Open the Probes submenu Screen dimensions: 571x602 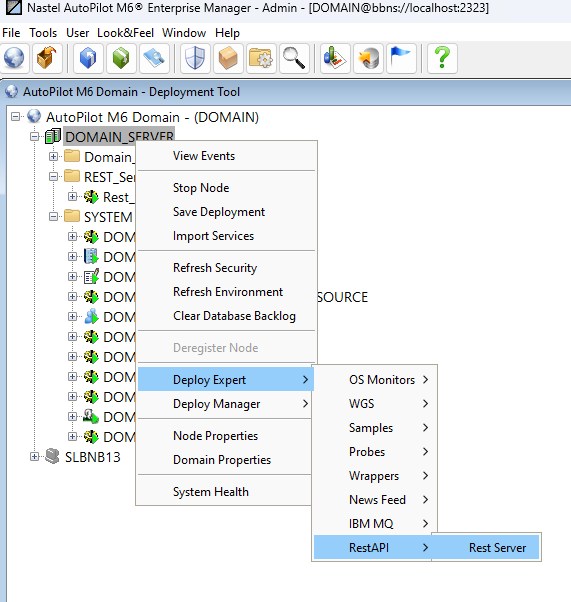point(375,452)
